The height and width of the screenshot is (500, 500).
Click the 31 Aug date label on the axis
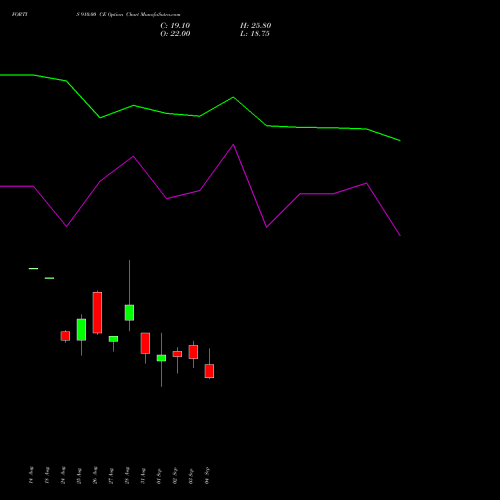143,475
